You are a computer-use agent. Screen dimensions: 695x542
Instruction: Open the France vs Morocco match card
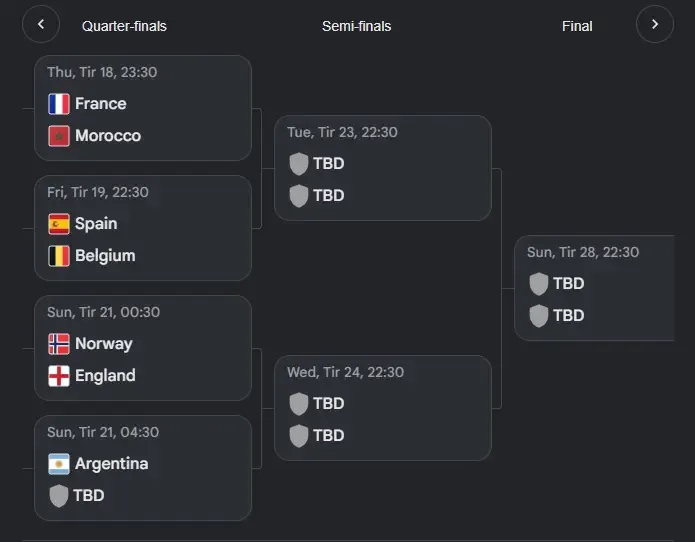point(143,108)
